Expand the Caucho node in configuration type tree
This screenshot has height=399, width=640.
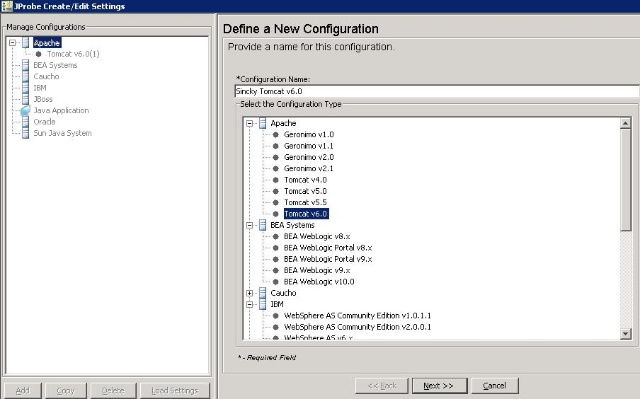point(249,293)
